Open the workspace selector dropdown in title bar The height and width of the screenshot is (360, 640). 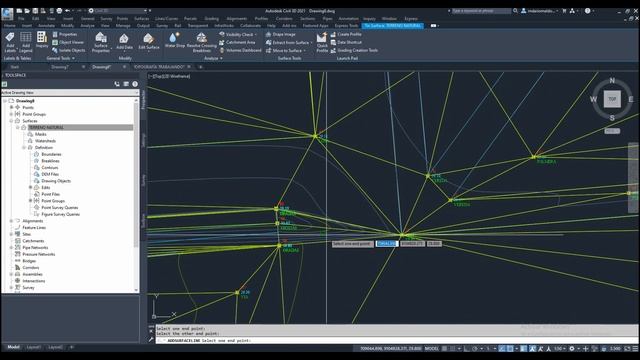point(118,11)
